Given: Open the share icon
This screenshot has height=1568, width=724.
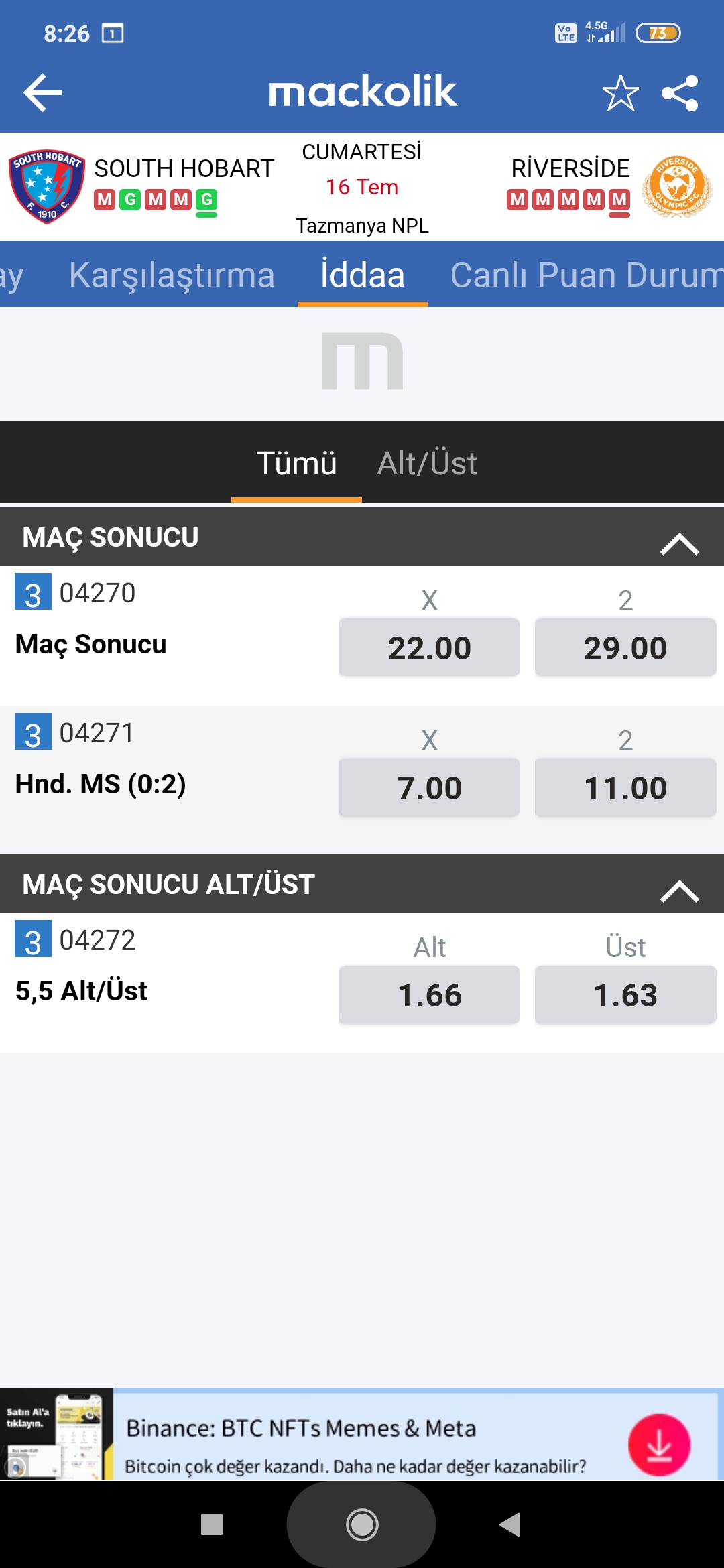Looking at the screenshot, I should pos(680,92).
